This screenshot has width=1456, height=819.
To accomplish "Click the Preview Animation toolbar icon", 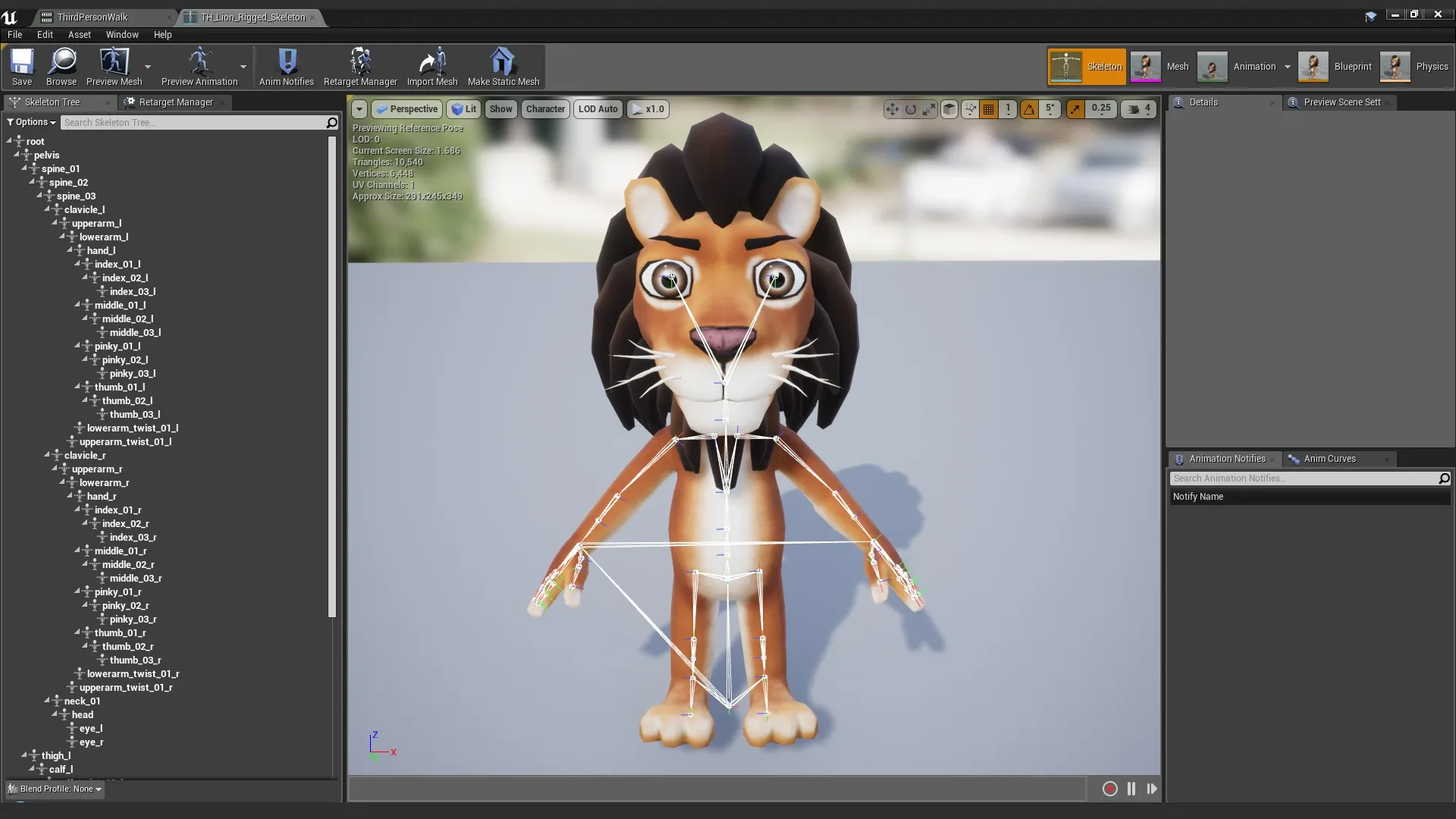I will (199, 67).
